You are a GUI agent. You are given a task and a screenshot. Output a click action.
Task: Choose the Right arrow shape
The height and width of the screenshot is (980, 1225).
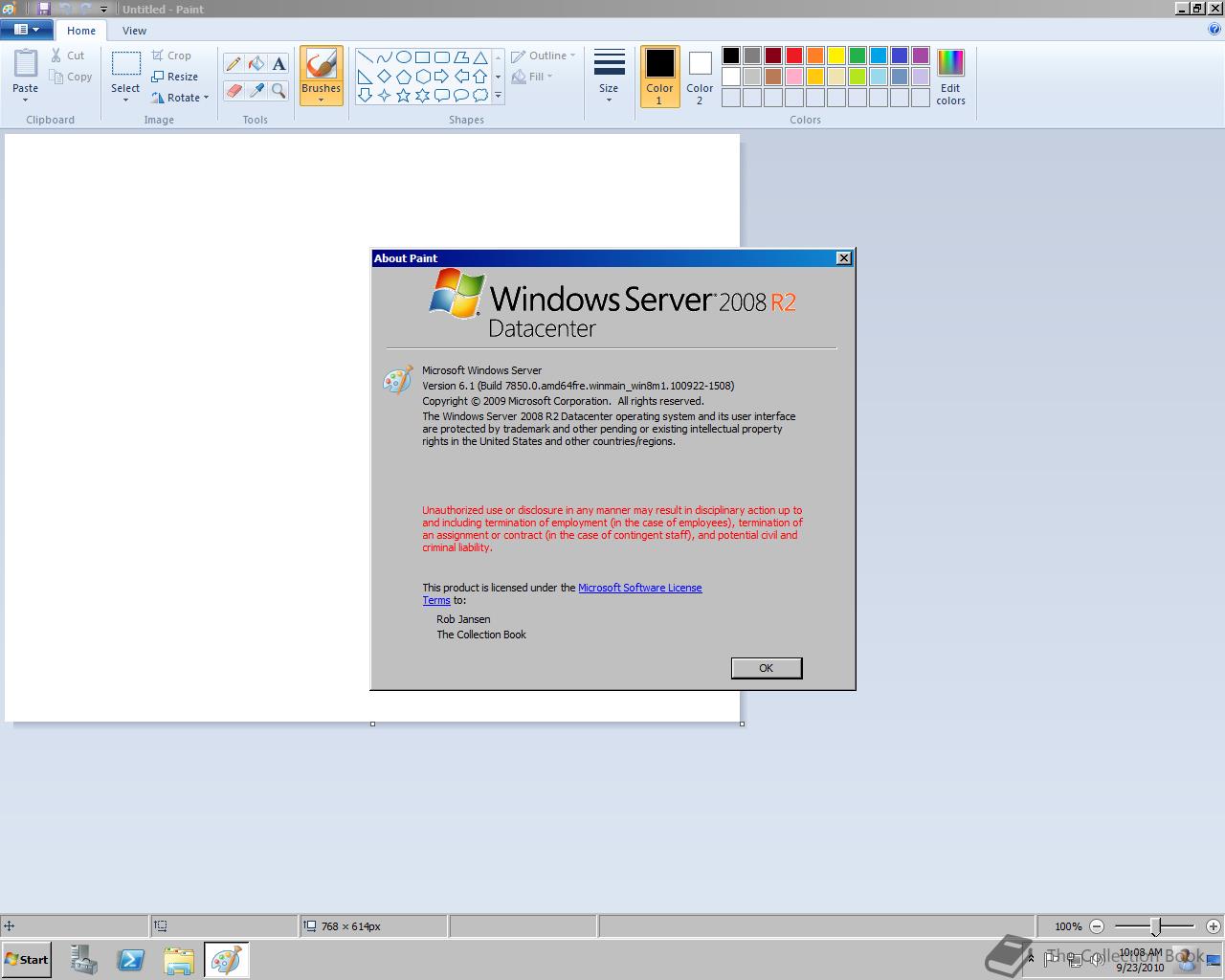pos(441,77)
